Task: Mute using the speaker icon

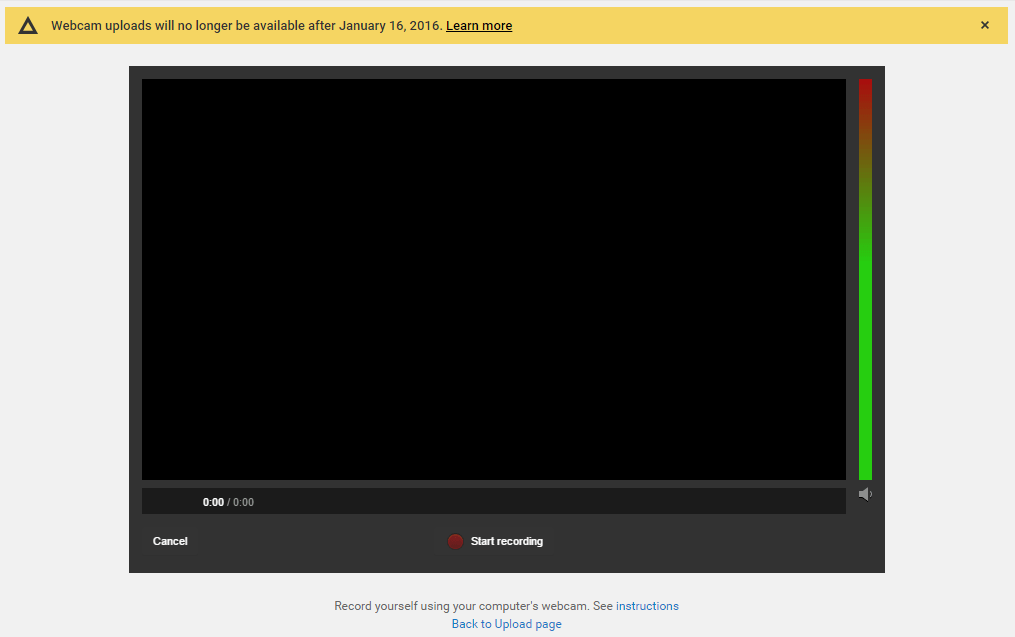Action: point(865,494)
